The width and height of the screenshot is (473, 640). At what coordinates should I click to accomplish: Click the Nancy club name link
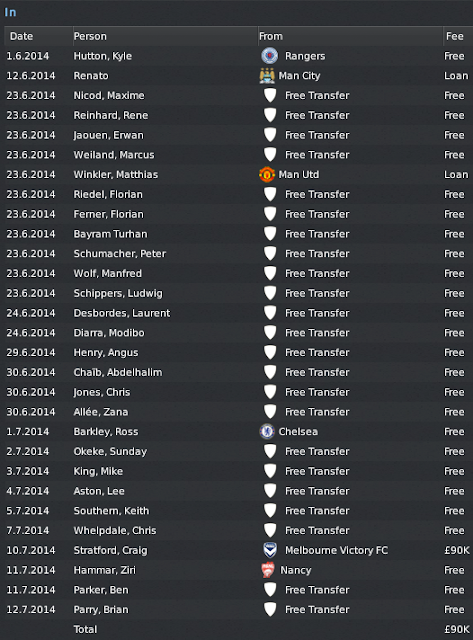pos(295,570)
